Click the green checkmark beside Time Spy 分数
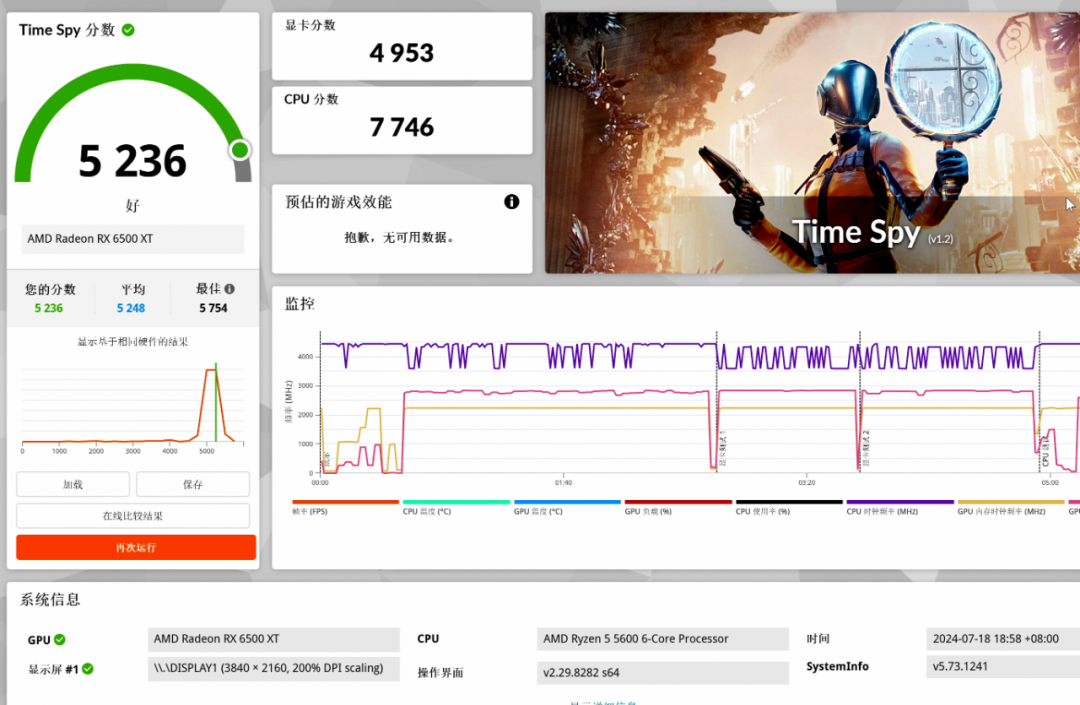1080x705 pixels. point(128,30)
